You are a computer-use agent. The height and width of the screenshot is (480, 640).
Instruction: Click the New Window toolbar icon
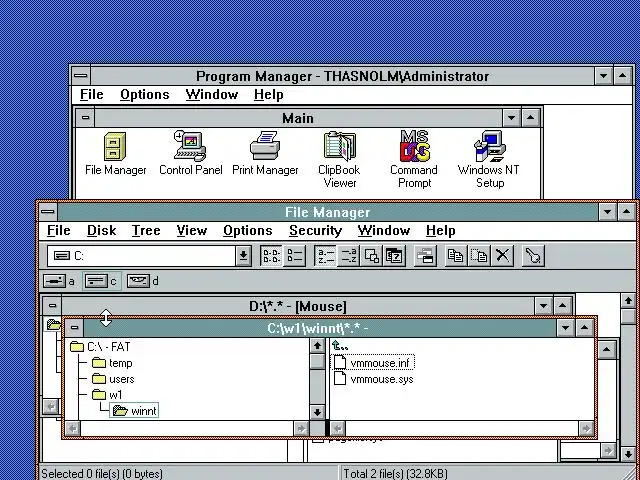425,256
